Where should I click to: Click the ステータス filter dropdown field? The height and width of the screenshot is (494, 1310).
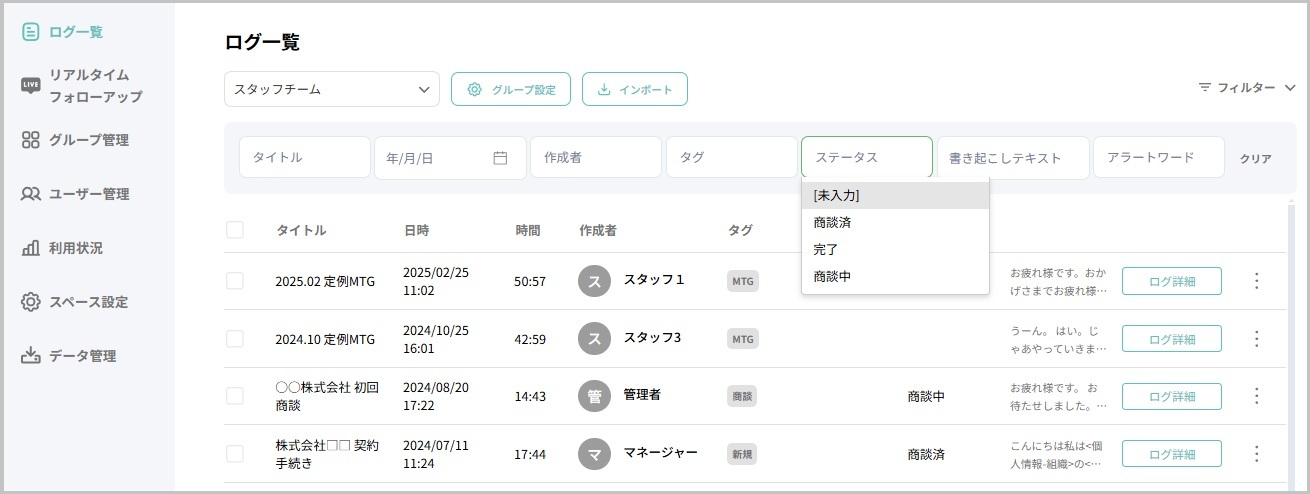866,158
